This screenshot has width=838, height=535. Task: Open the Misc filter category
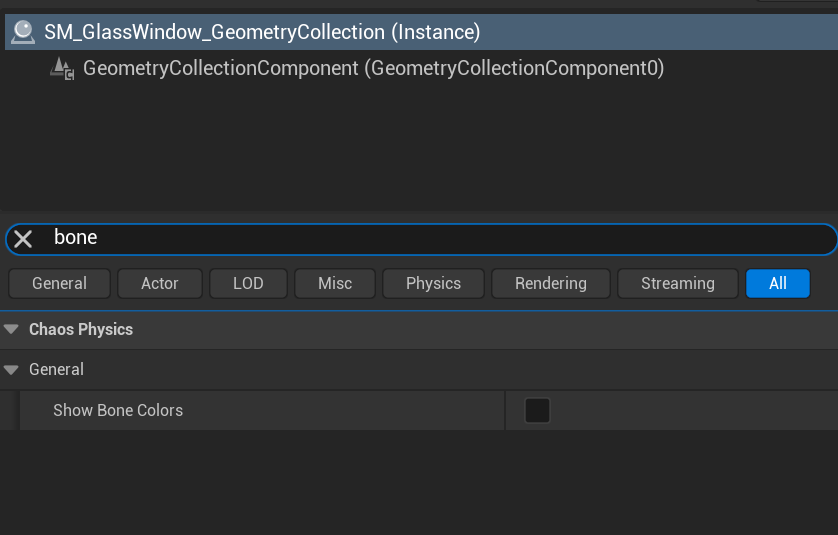335,283
